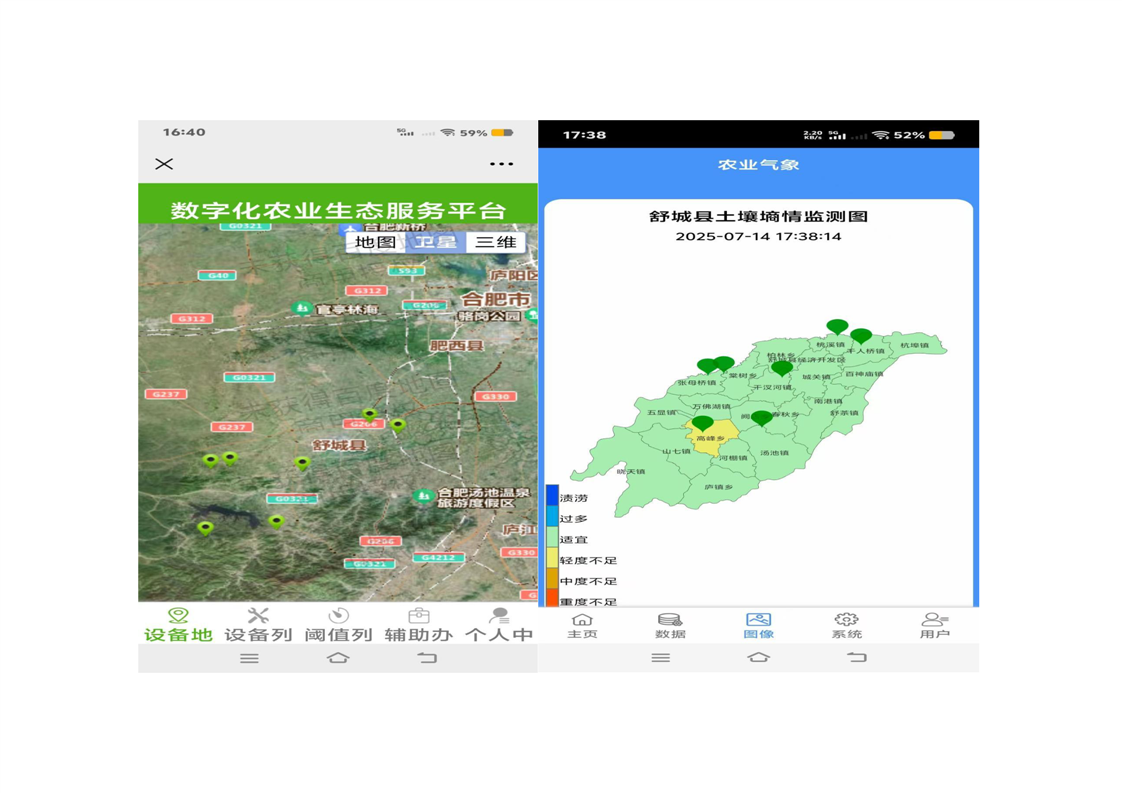Open the 设备列 device list tab
The image size is (1122, 793).
[258, 625]
